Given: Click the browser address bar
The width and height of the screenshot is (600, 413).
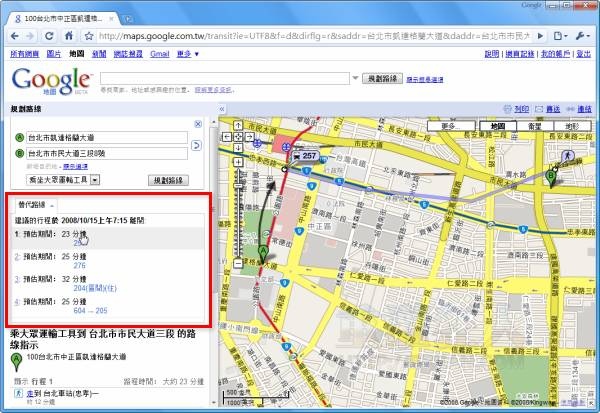Looking at the screenshot, I should coord(314,36).
